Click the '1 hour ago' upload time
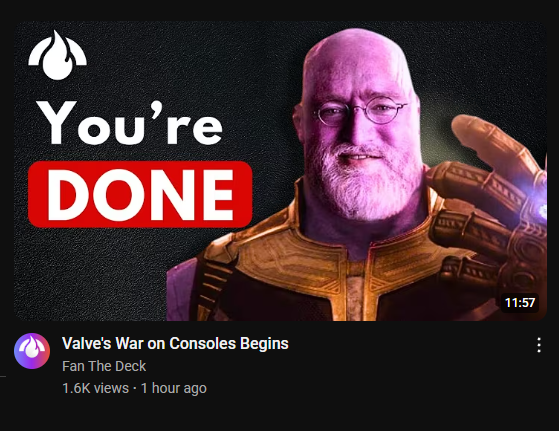 174,388
